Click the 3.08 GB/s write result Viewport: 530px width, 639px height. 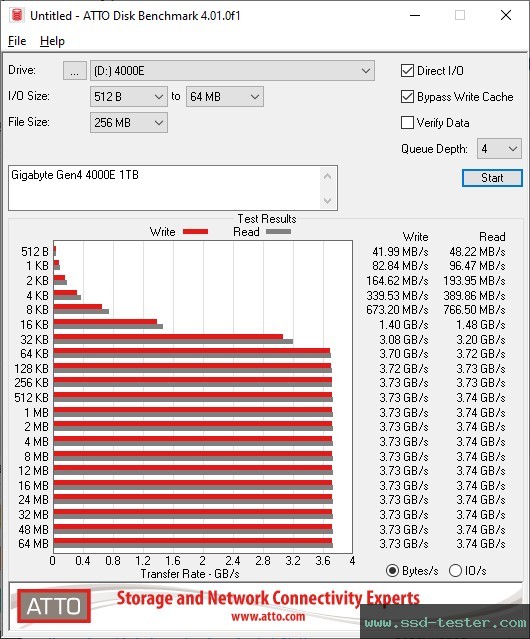tap(404, 339)
